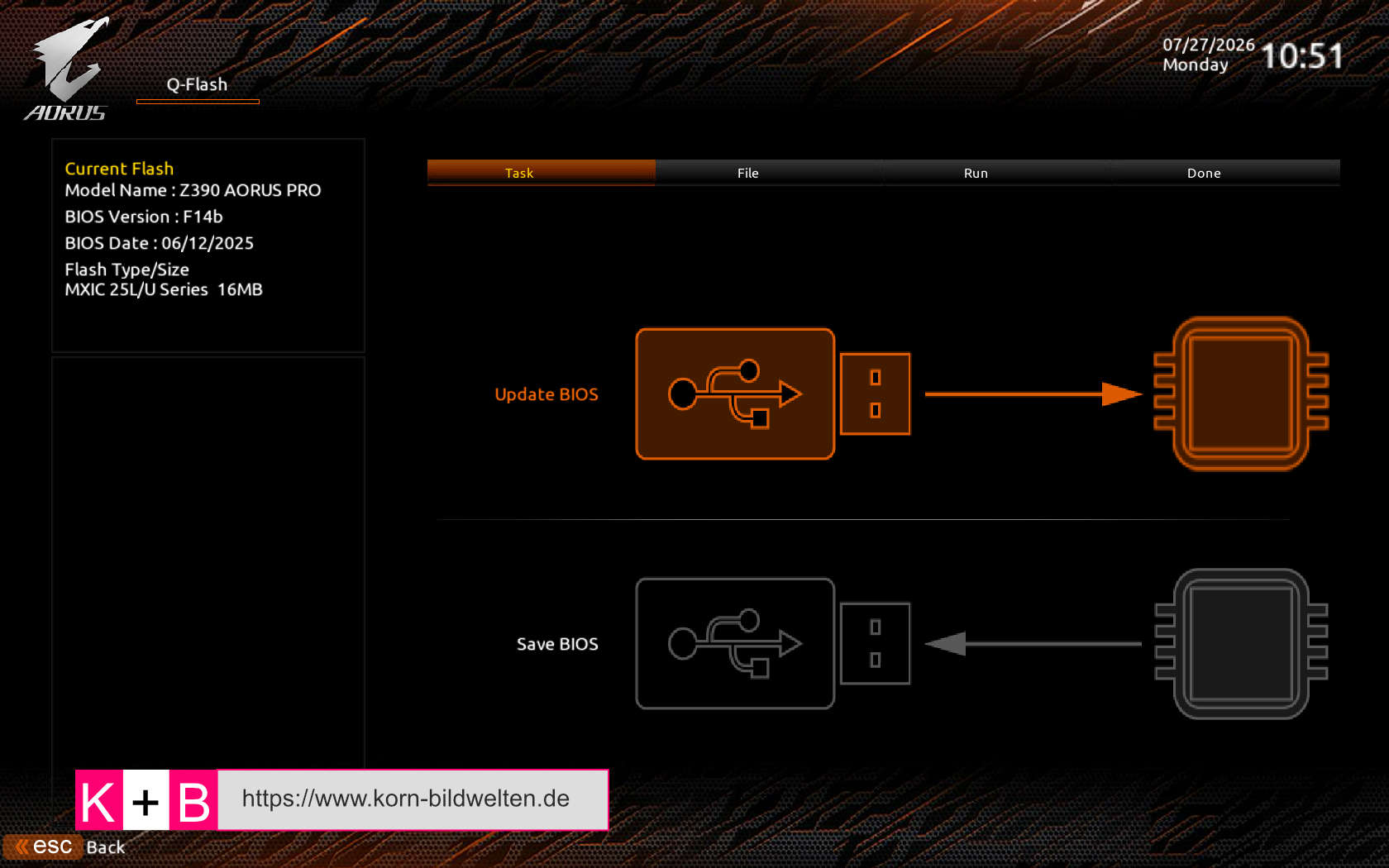Click the Save BIOS chip icon
Viewport: 1389px width, 868px height.
[1241, 643]
